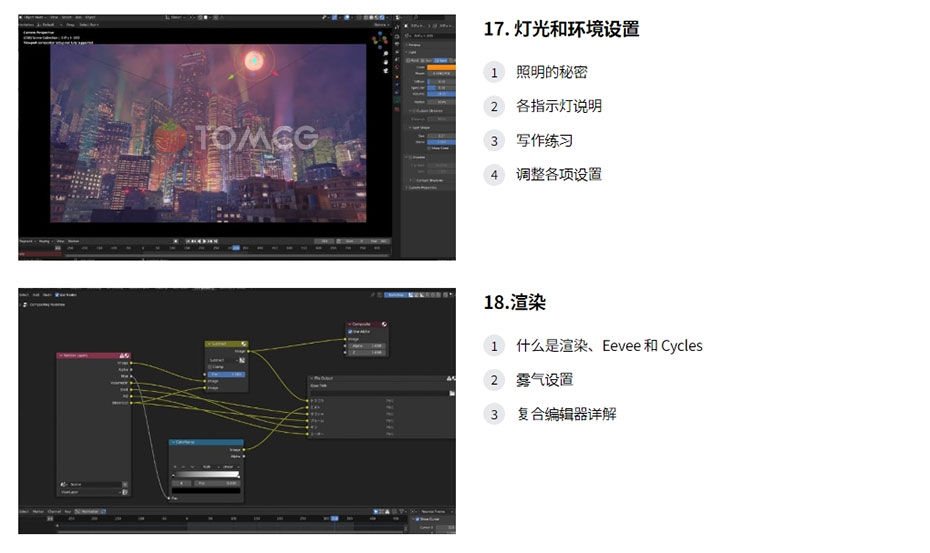
Task: Open the Channel menu in dope sheet header
Action: 54,511
